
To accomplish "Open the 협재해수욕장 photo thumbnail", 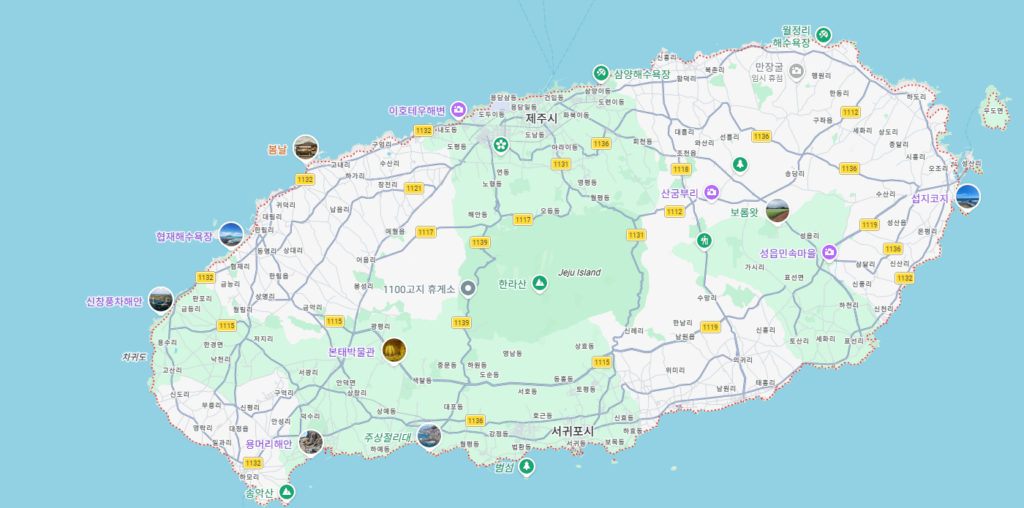I will [231, 235].
